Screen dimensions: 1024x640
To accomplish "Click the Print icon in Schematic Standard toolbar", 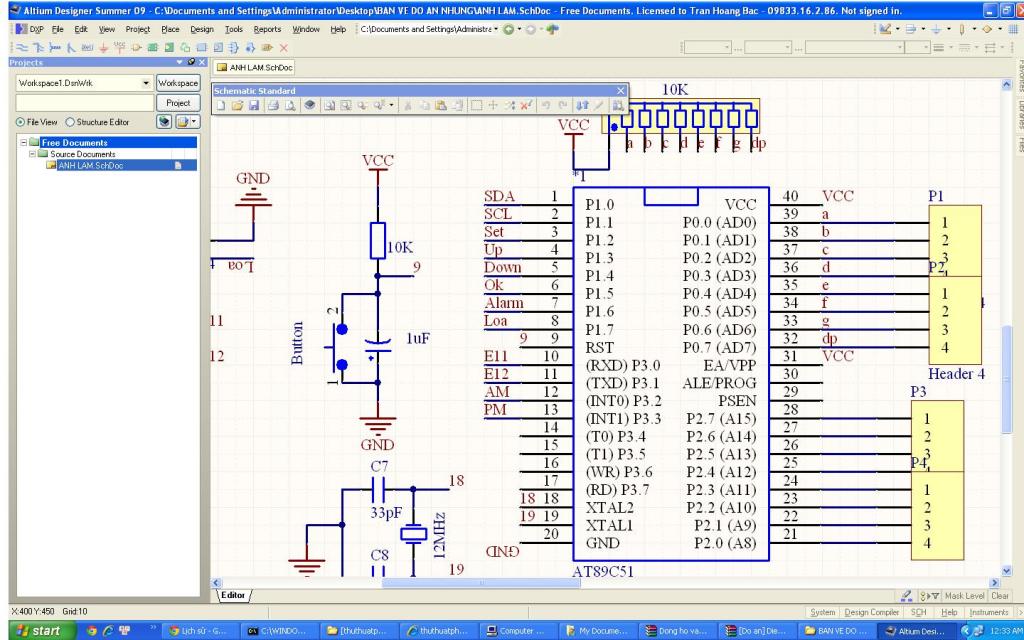I will coord(273,105).
